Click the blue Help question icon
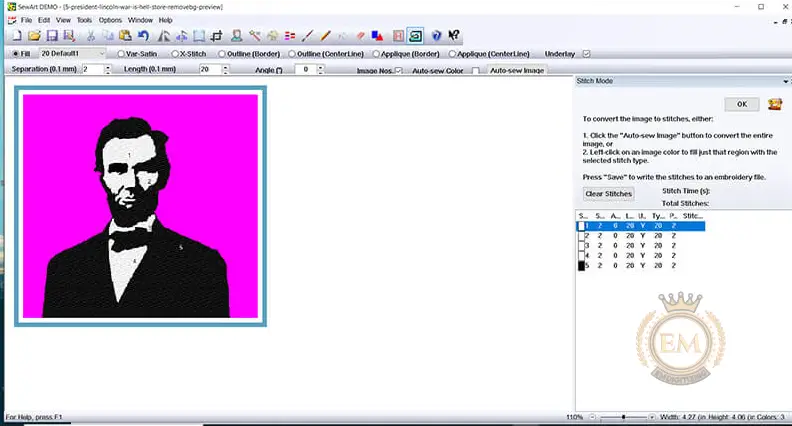This screenshot has width=792, height=426. 436,36
